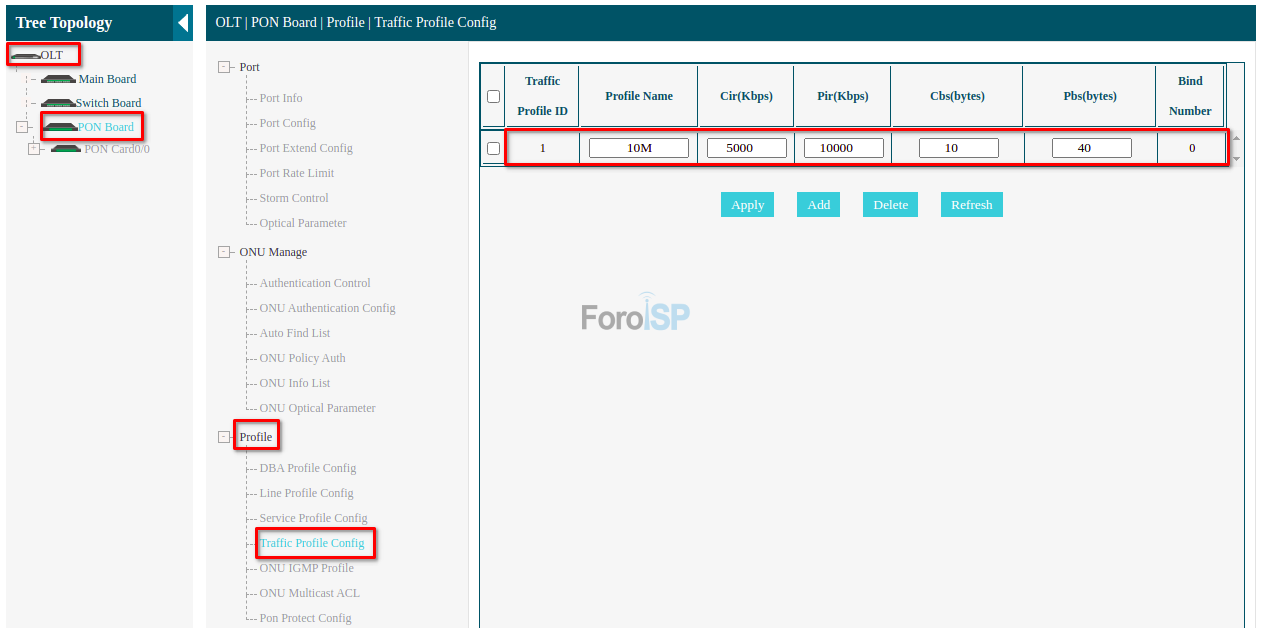This screenshot has height=628, width=1273.
Task: Collapse the PON Board tree node
Action: click(x=22, y=127)
